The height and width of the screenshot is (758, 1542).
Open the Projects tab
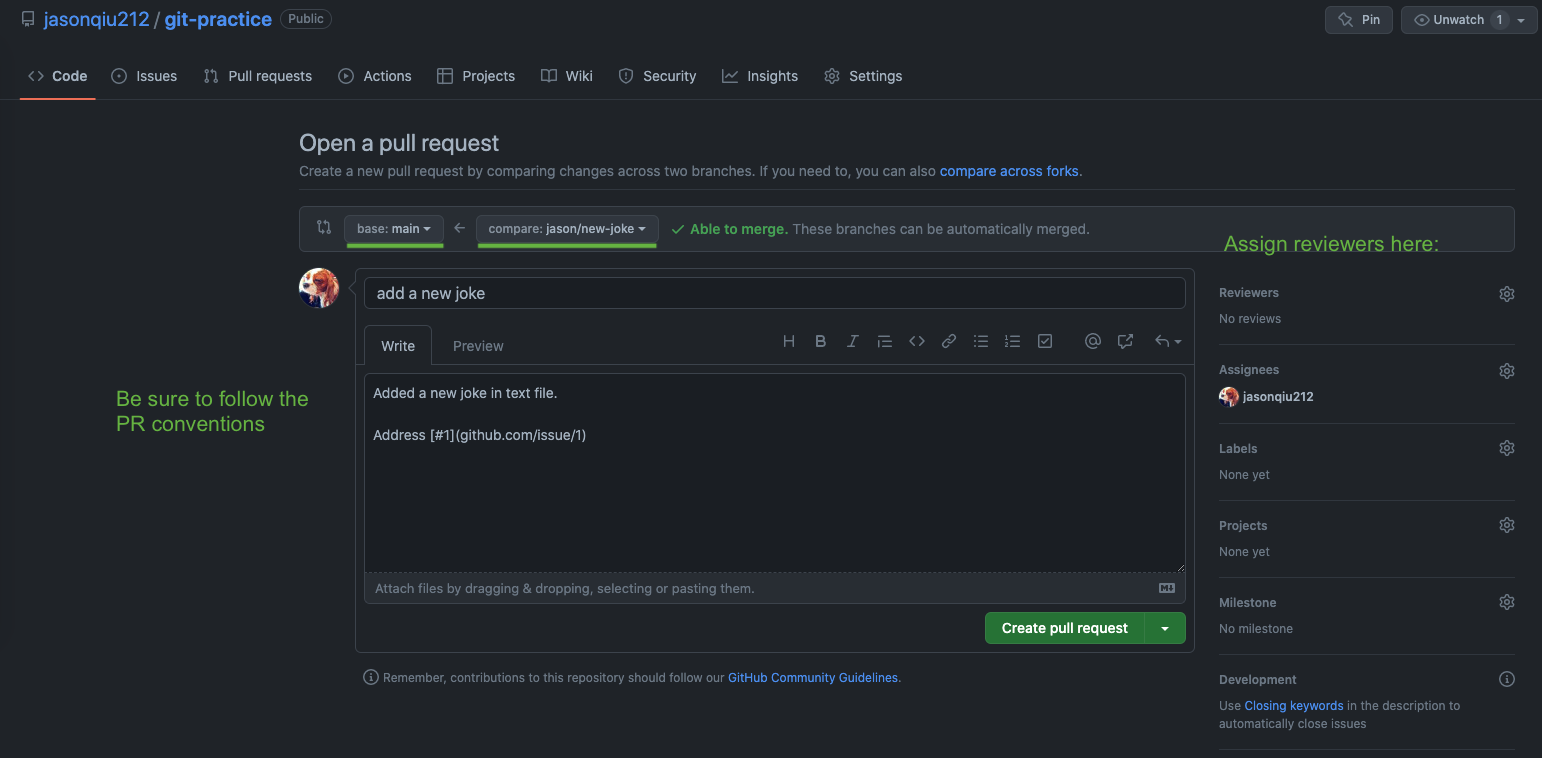coord(476,76)
